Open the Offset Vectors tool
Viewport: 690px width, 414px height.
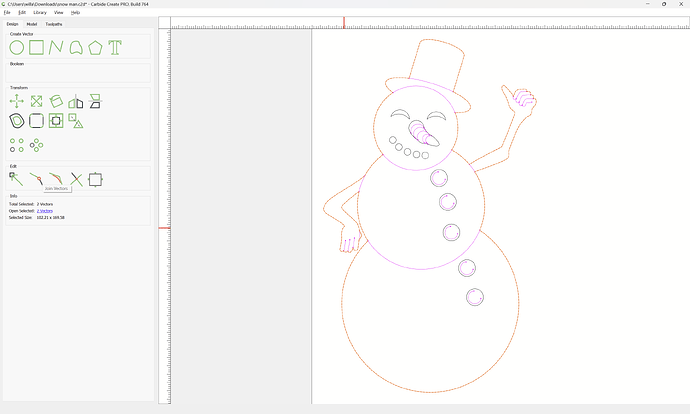tap(17, 121)
